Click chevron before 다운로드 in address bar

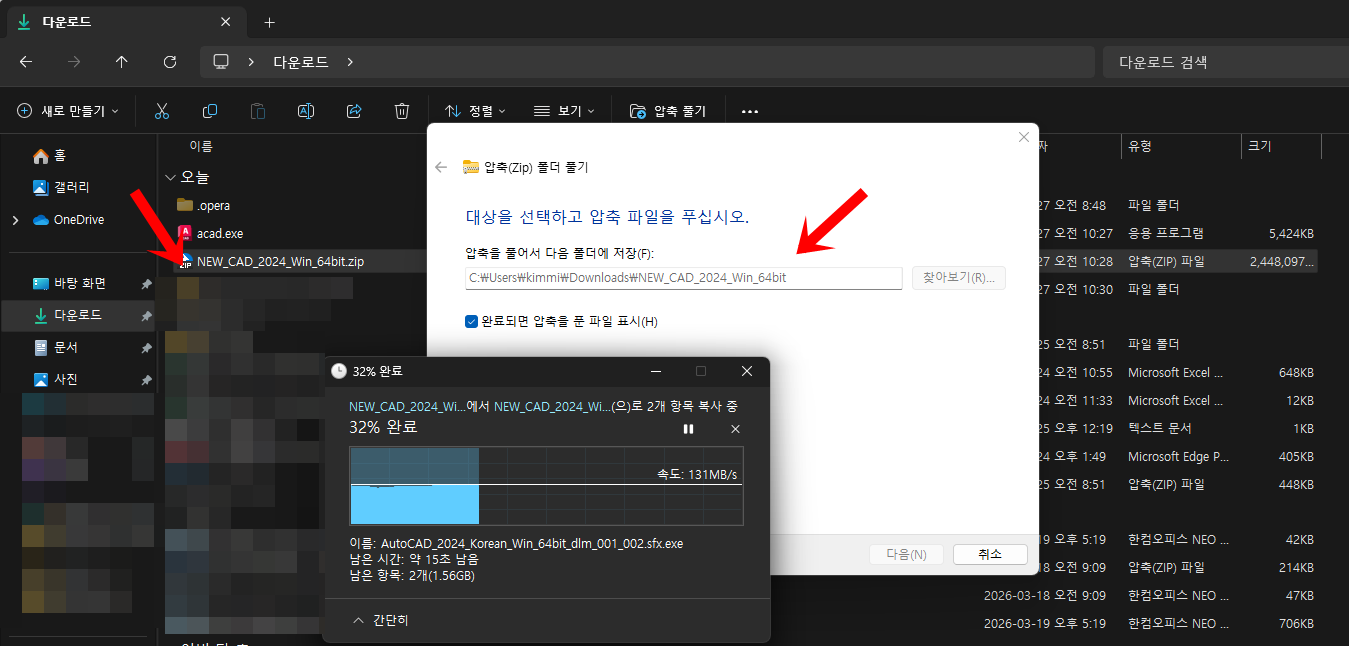coord(251,62)
